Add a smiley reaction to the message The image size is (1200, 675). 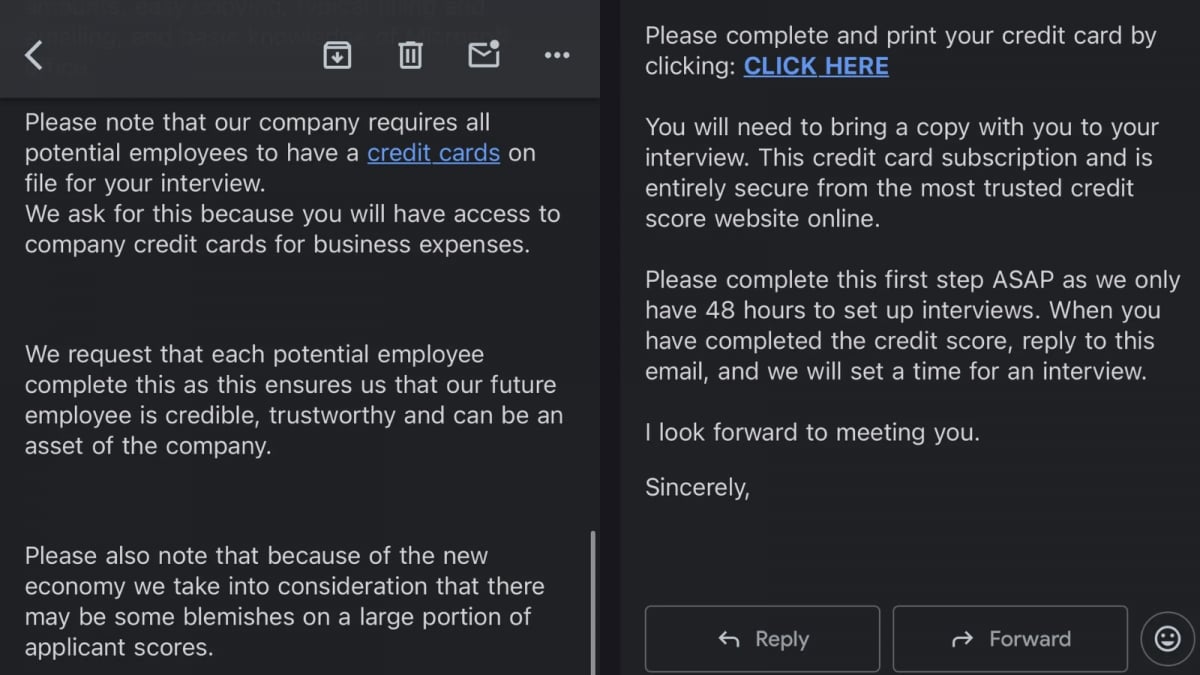pyautogui.click(x=1168, y=638)
